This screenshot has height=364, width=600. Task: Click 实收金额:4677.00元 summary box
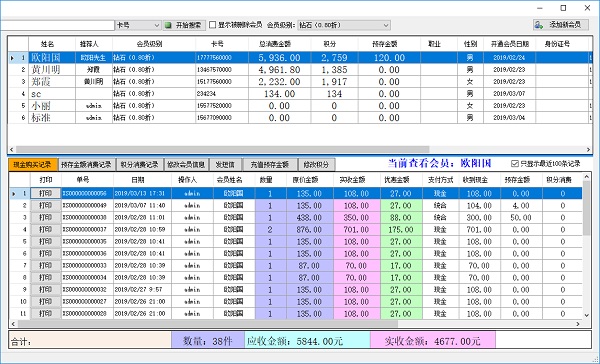click(433, 341)
